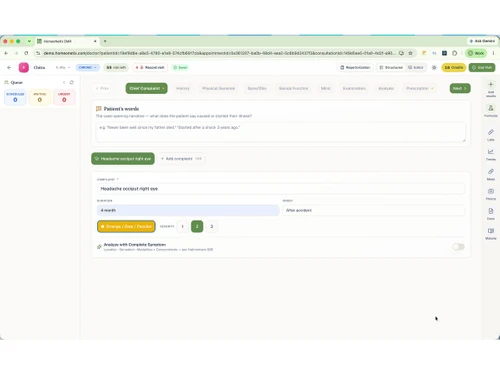
Task: Switch to Structured view mode
Action: pos(391,67)
